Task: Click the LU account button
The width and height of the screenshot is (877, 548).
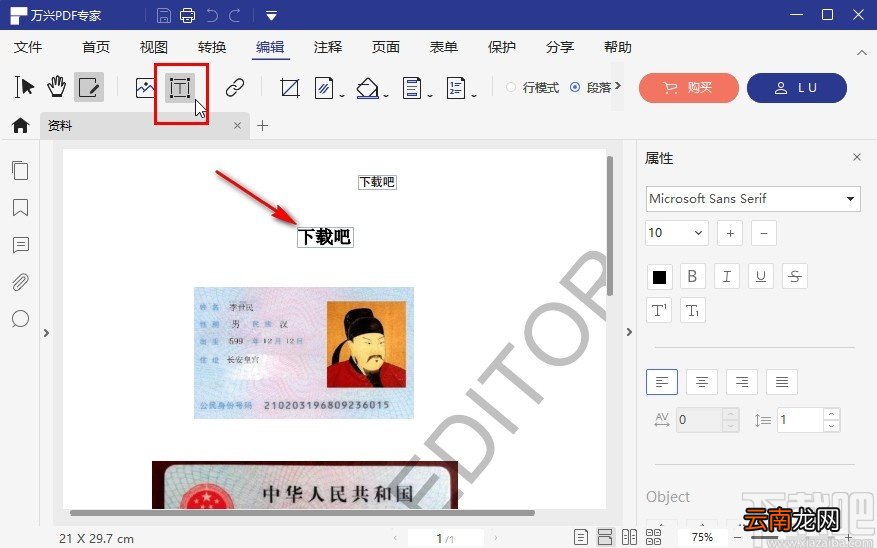Action: [x=796, y=88]
